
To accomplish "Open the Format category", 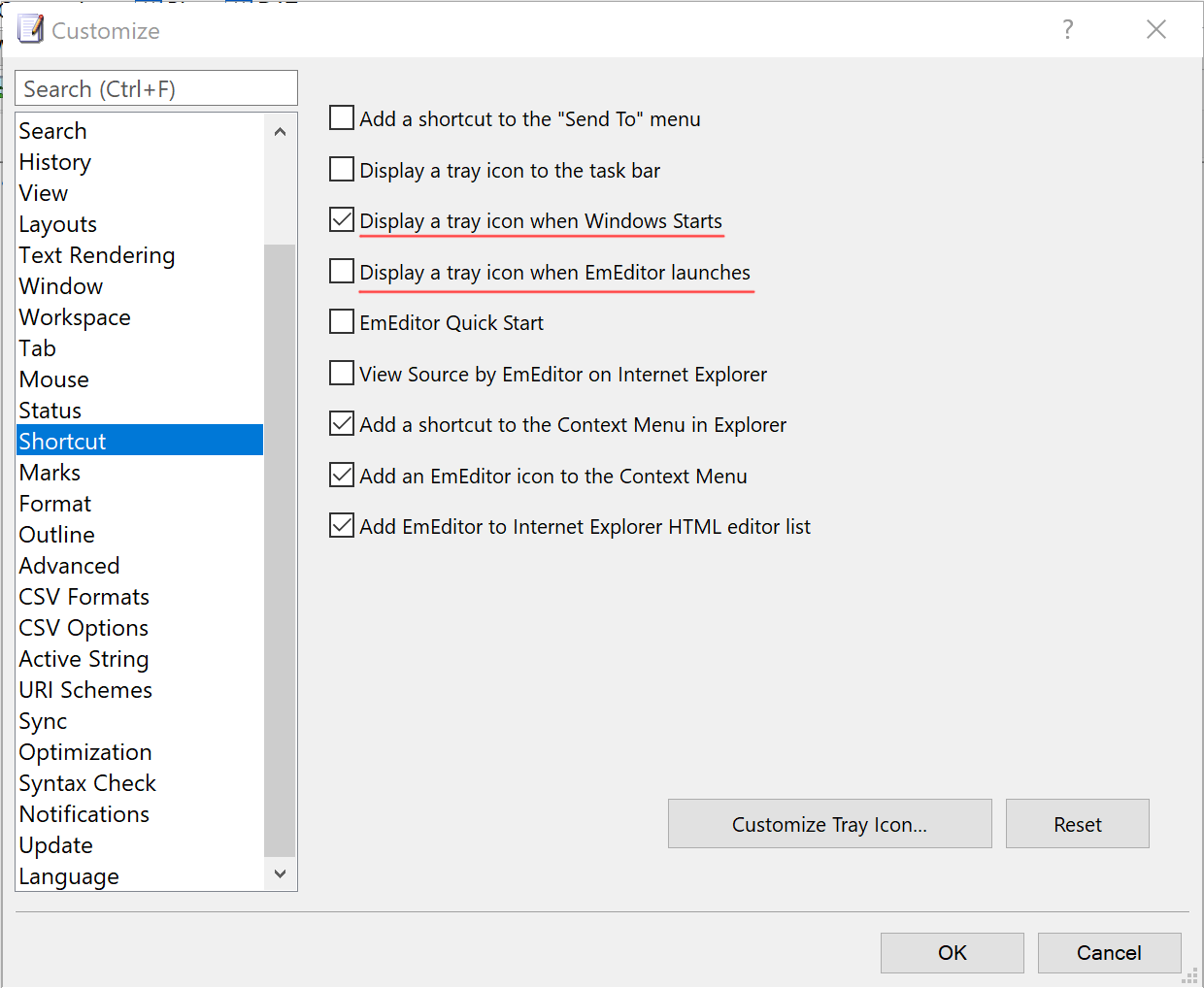I will [x=140, y=504].
